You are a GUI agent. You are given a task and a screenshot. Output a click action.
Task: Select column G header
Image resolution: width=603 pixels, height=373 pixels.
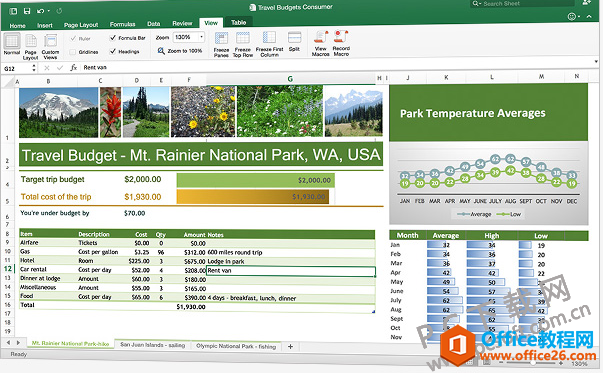coord(290,78)
